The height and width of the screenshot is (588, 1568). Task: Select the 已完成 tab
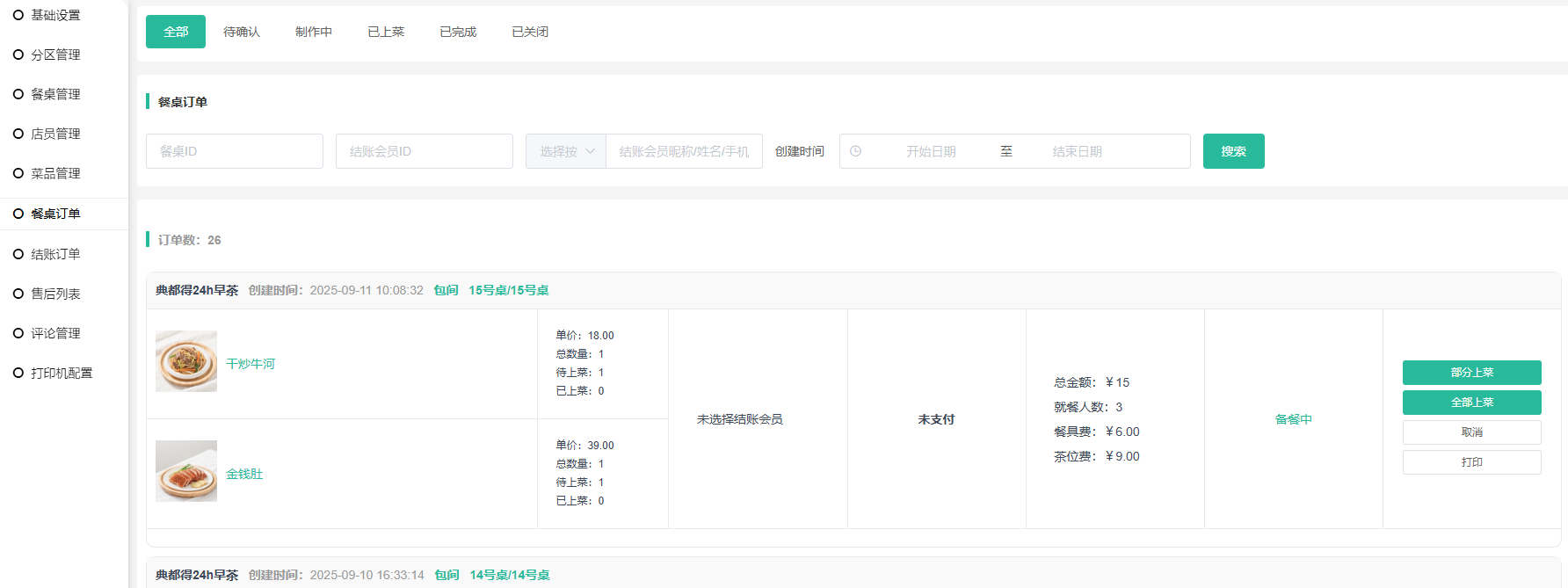[x=458, y=32]
